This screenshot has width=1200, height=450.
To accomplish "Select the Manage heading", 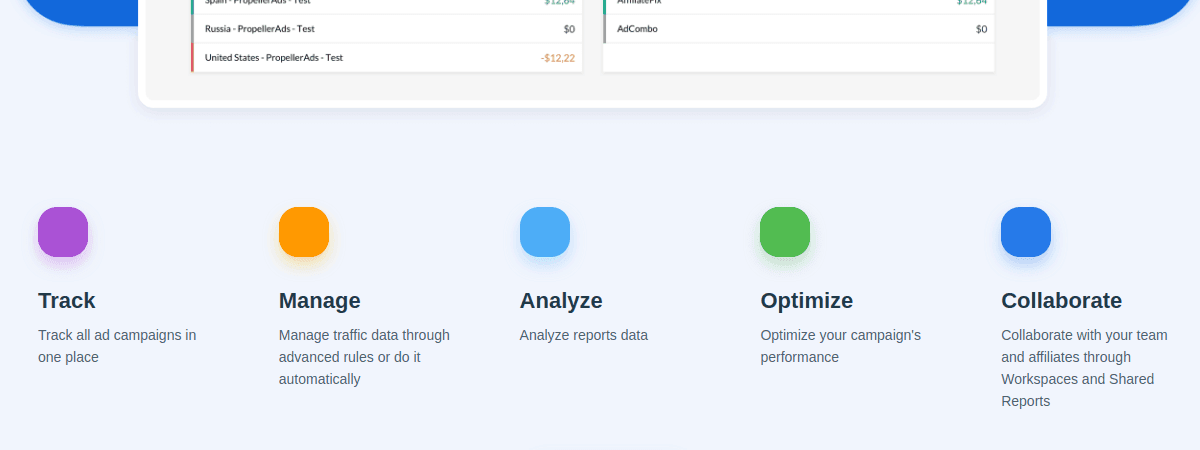I will click(x=320, y=301).
